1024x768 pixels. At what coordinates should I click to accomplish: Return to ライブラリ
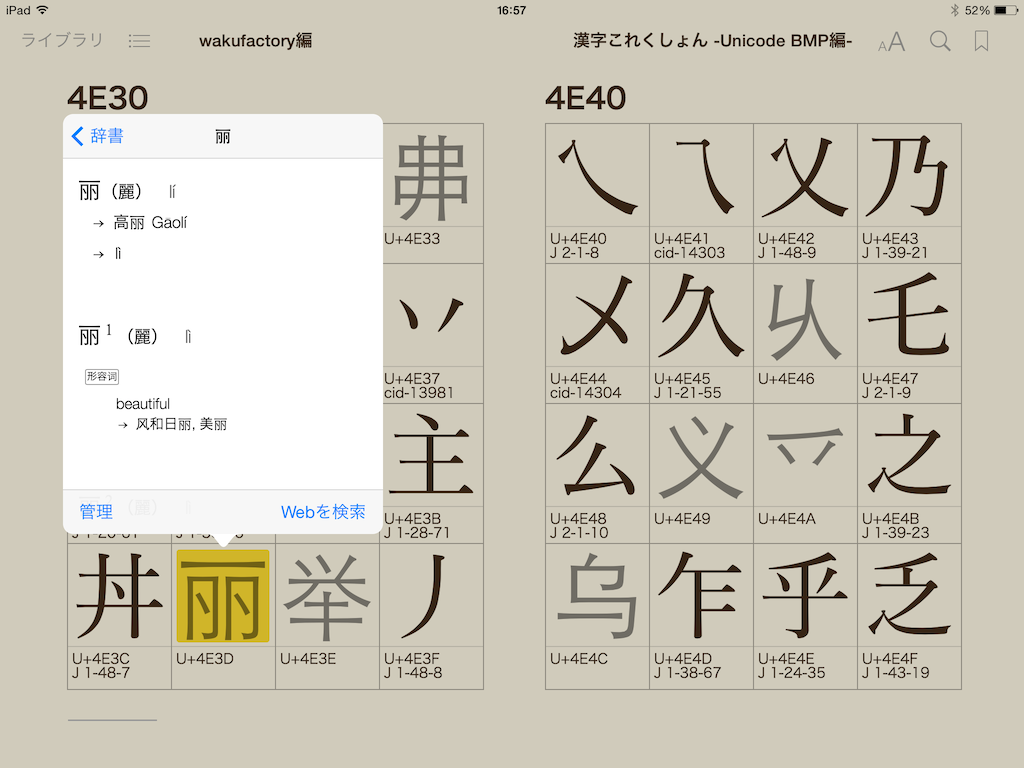pos(62,41)
